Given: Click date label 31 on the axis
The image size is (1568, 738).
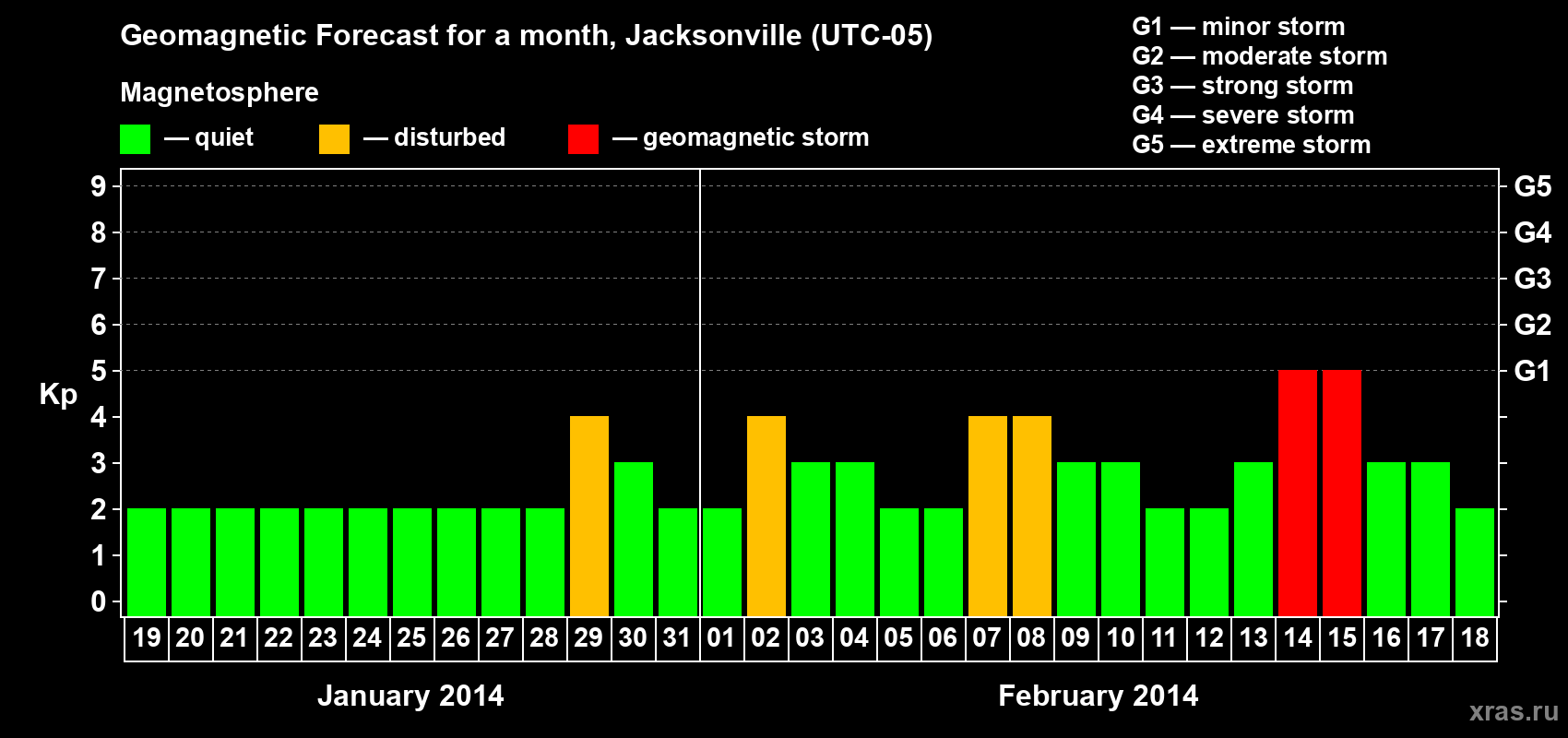Looking at the screenshot, I should pos(677,637).
